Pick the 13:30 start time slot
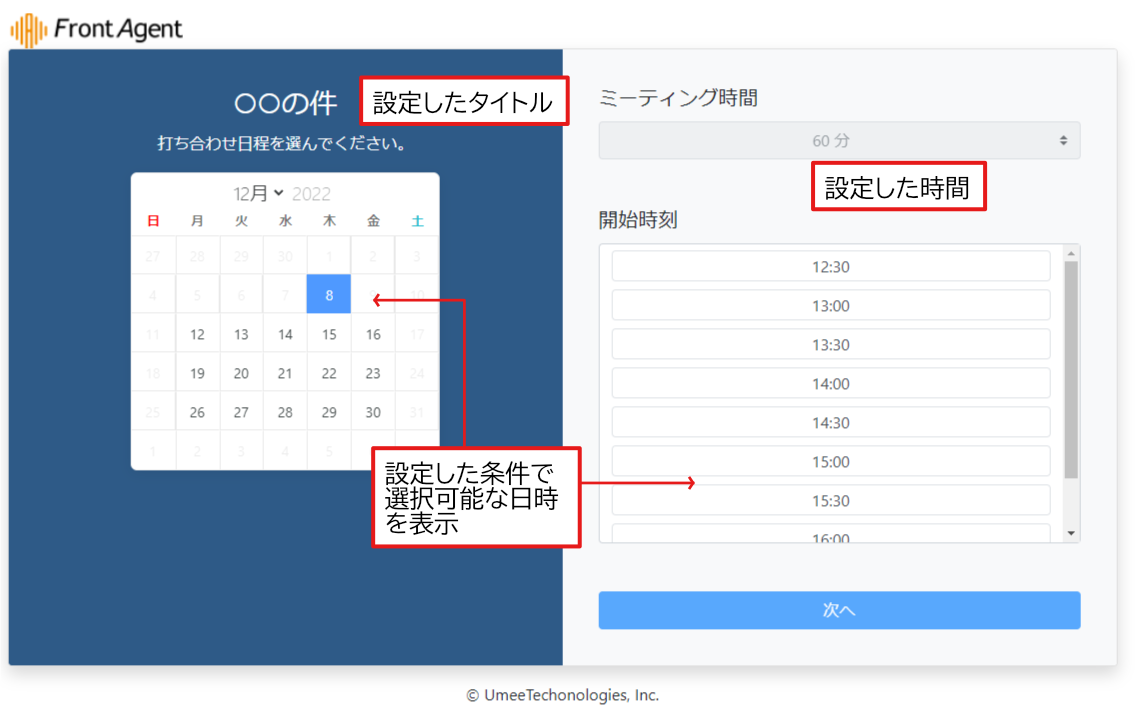 (830, 345)
